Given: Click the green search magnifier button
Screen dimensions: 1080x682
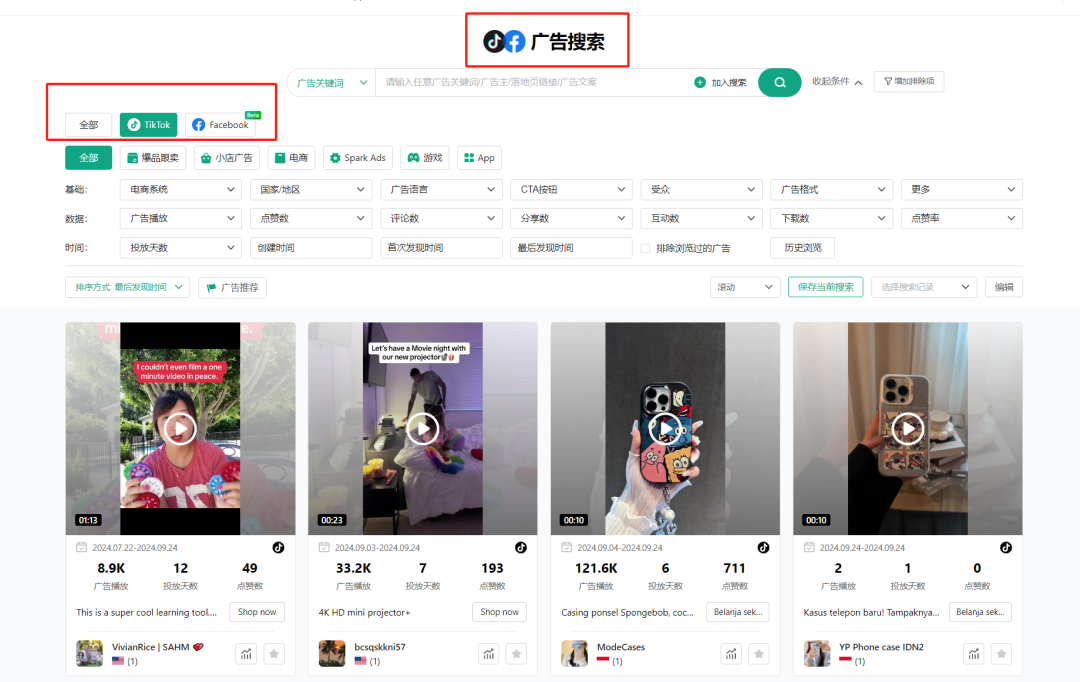Looking at the screenshot, I should tap(779, 83).
